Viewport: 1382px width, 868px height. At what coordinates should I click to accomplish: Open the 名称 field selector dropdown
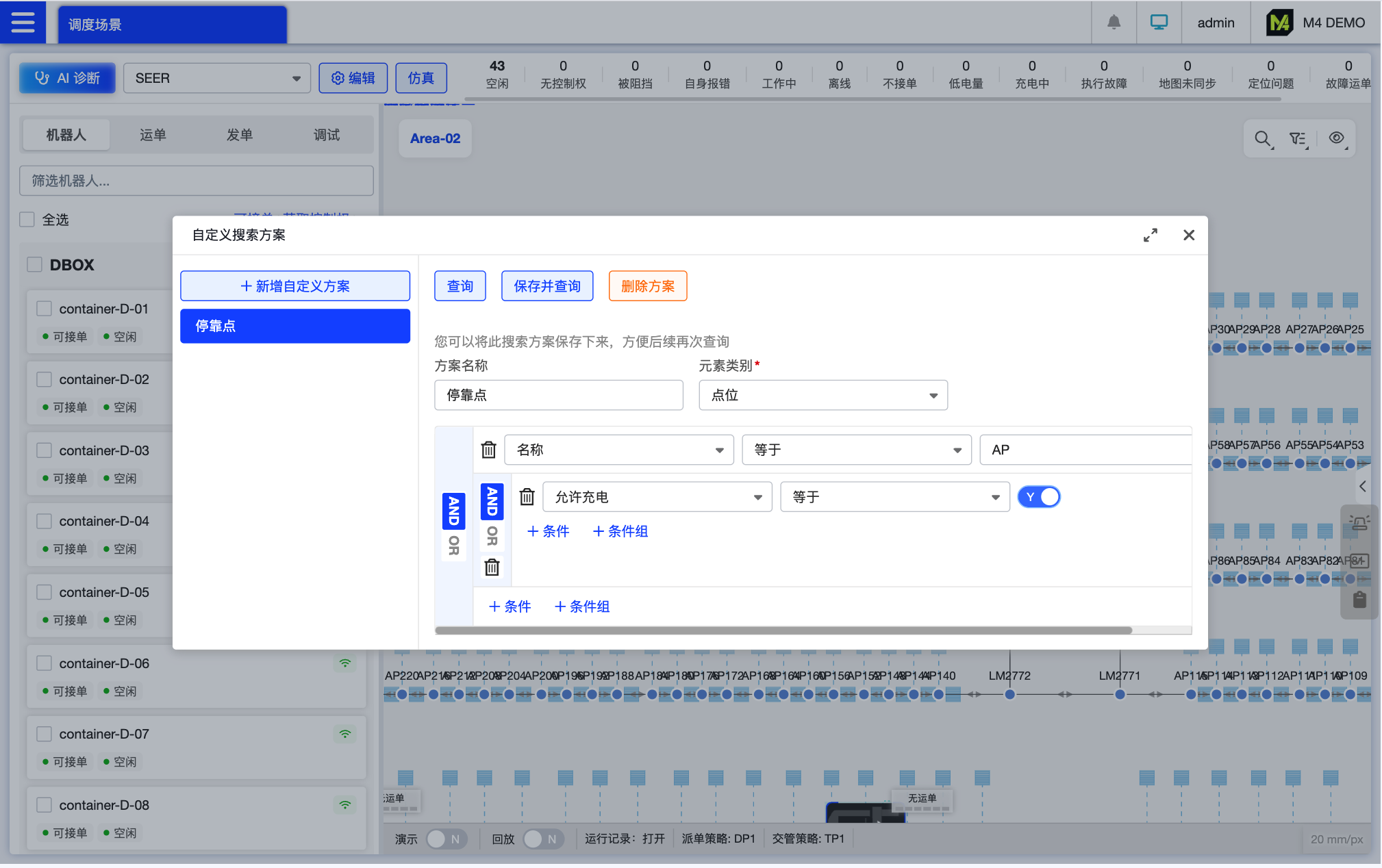pos(618,450)
